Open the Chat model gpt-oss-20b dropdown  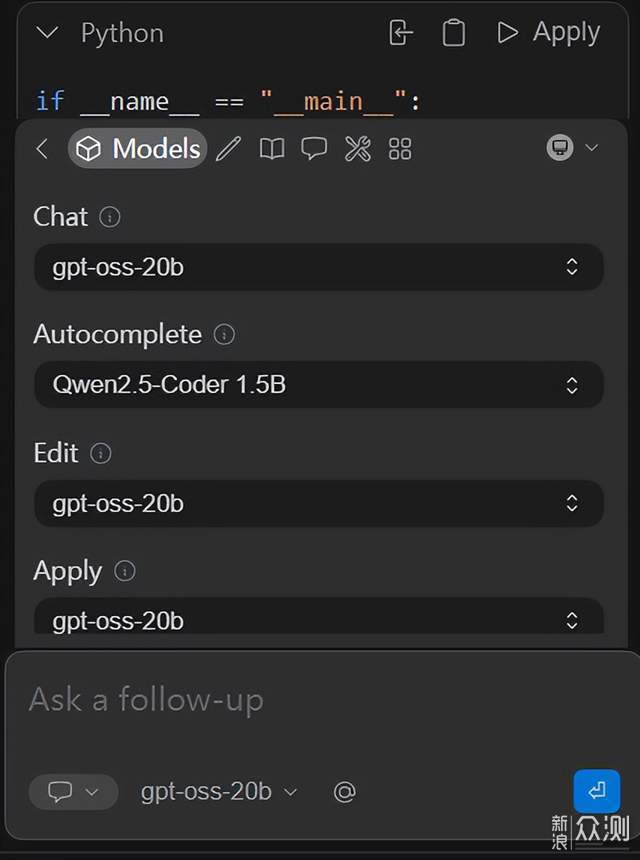pos(319,267)
